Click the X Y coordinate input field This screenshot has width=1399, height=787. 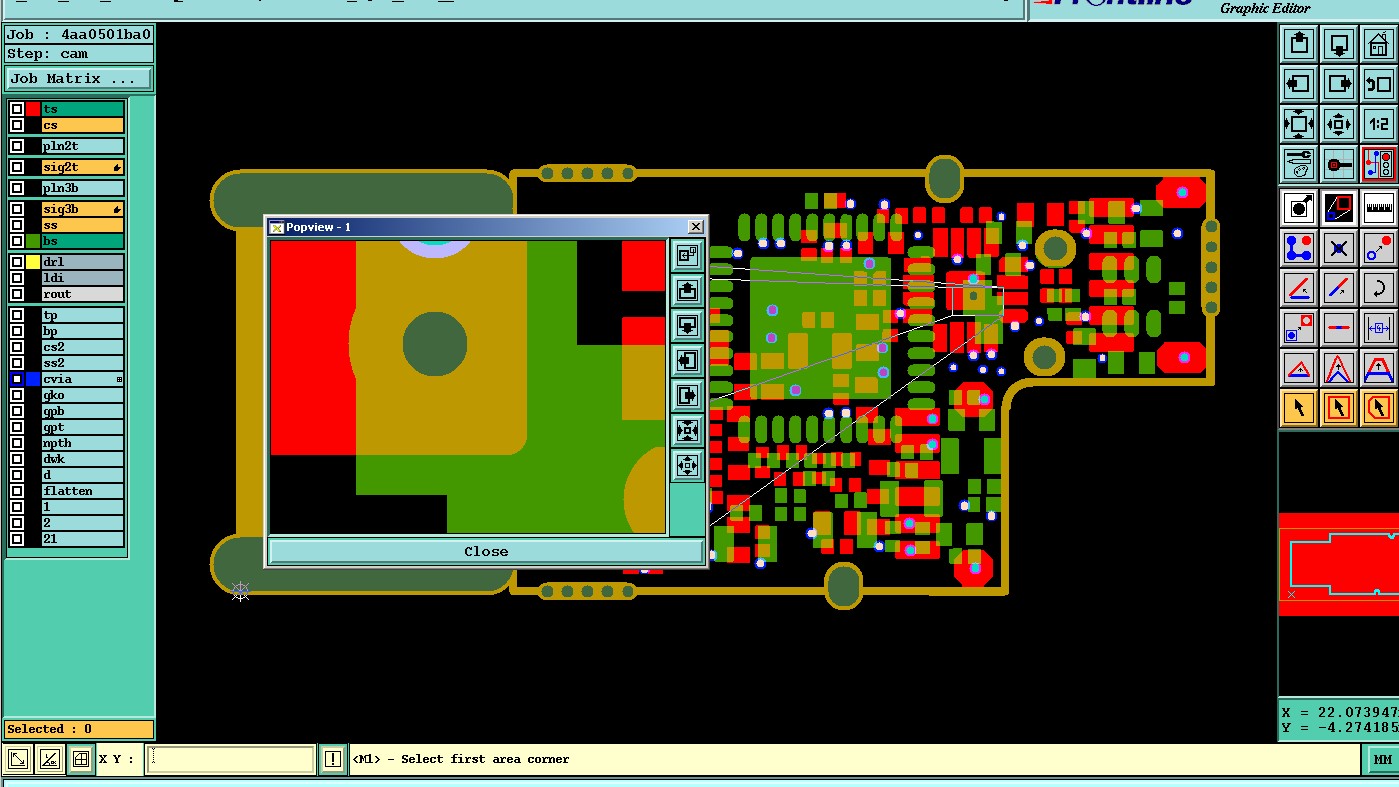tap(231, 760)
